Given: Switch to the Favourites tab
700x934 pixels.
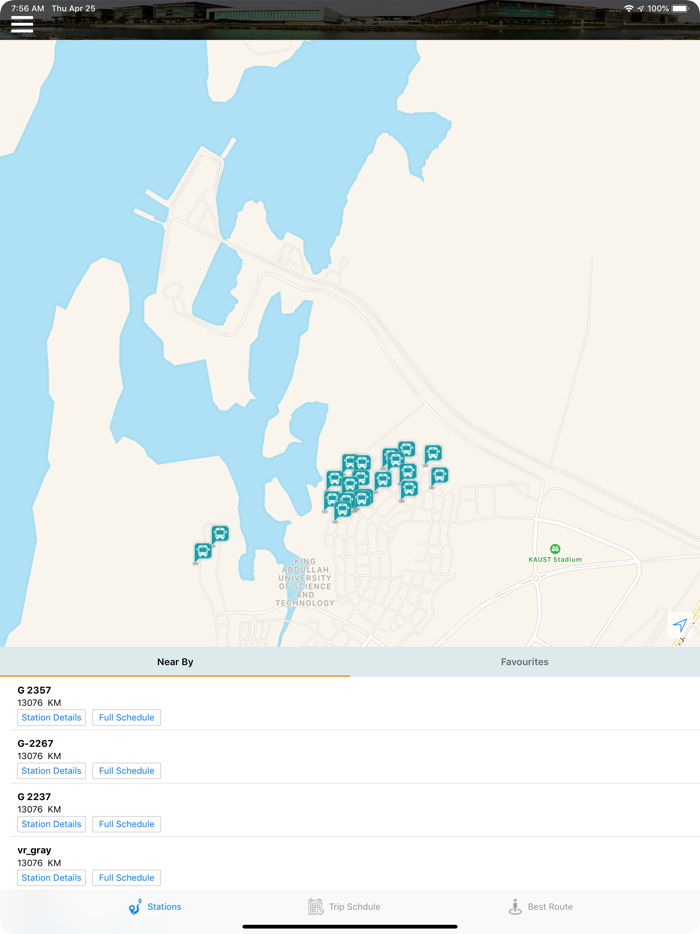Looking at the screenshot, I should [x=525, y=662].
